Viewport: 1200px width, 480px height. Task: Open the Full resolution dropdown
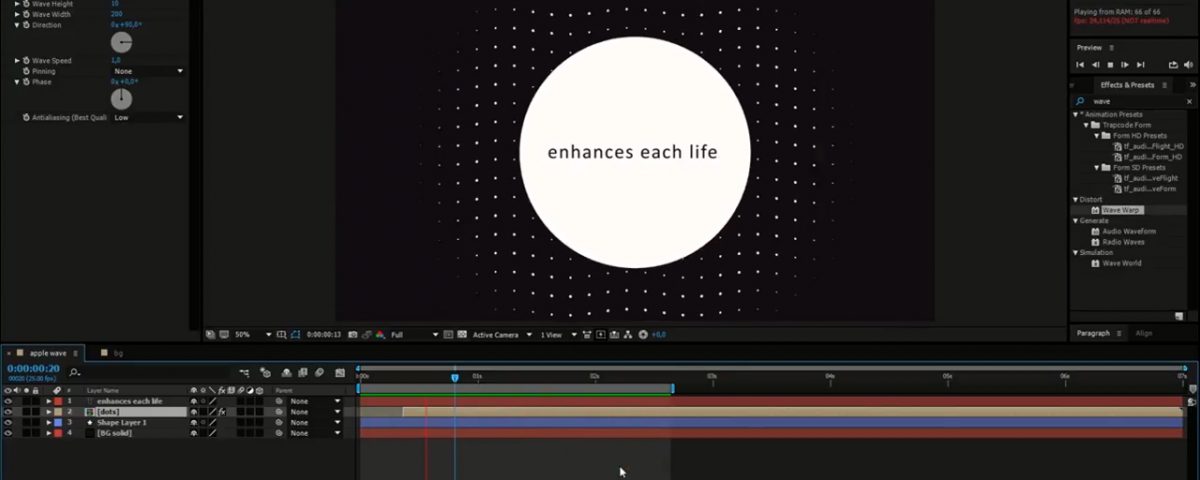click(414, 334)
